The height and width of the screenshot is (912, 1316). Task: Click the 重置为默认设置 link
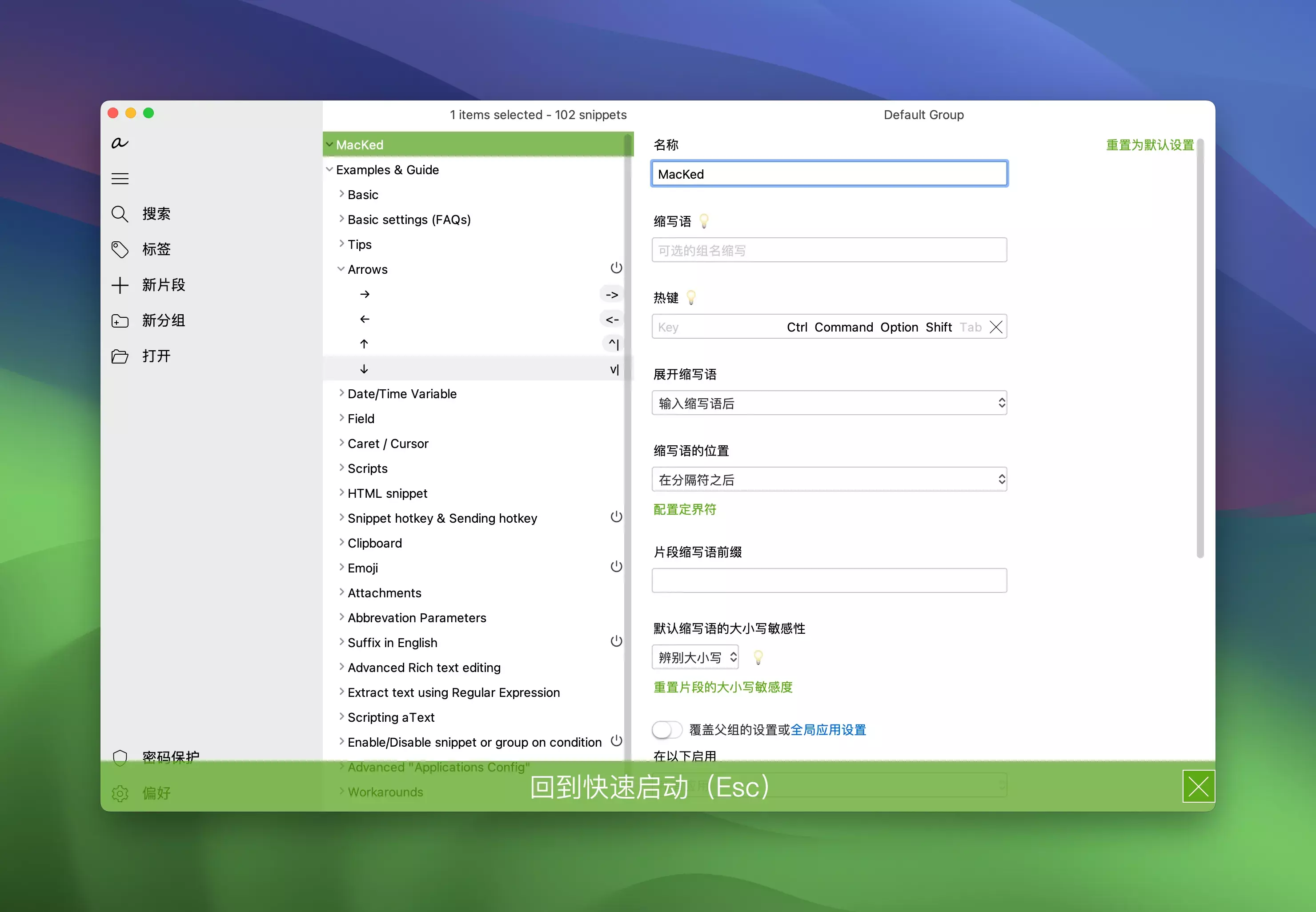[x=1149, y=144]
